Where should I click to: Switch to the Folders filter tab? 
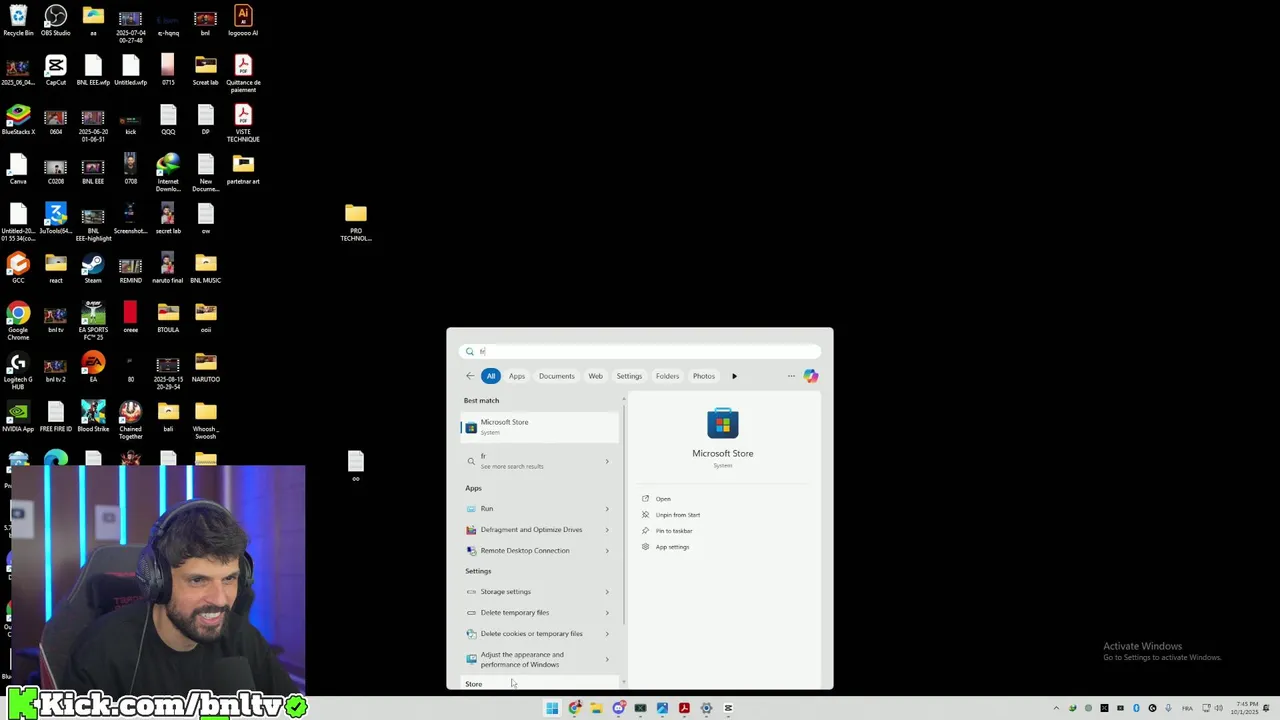[667, 376]
